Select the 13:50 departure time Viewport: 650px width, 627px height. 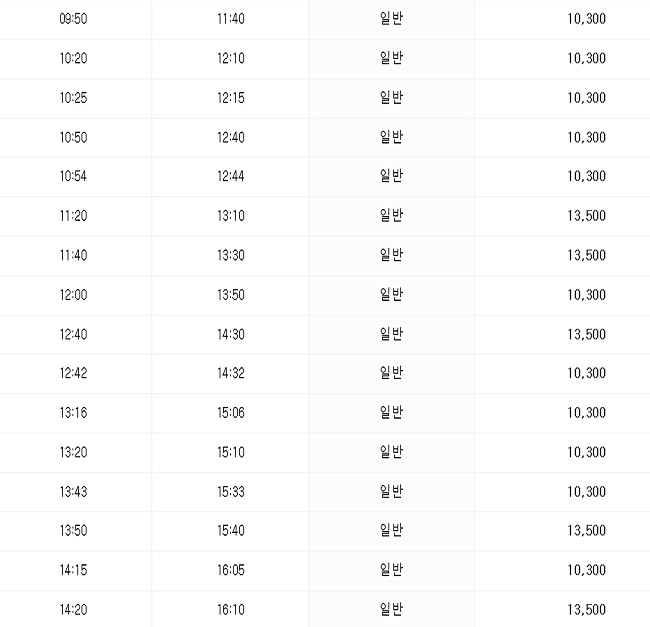pyautogui.click(x=73, y=530)
